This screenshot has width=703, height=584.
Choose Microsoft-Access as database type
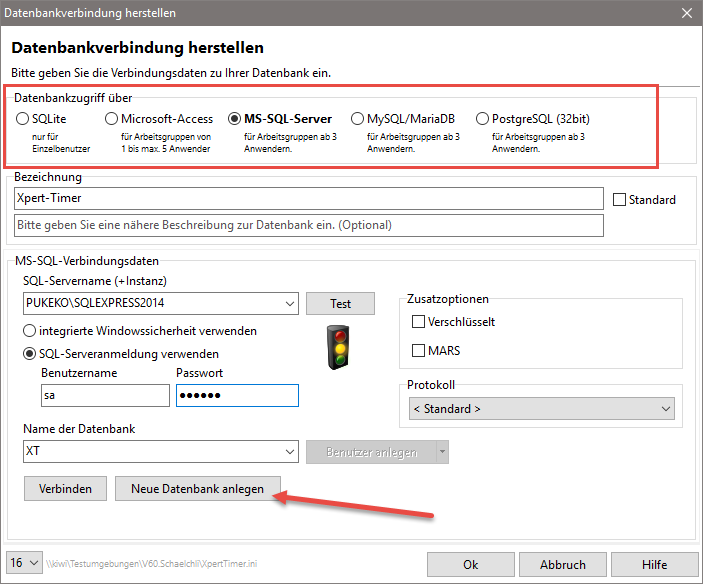(x=112, y=119)
